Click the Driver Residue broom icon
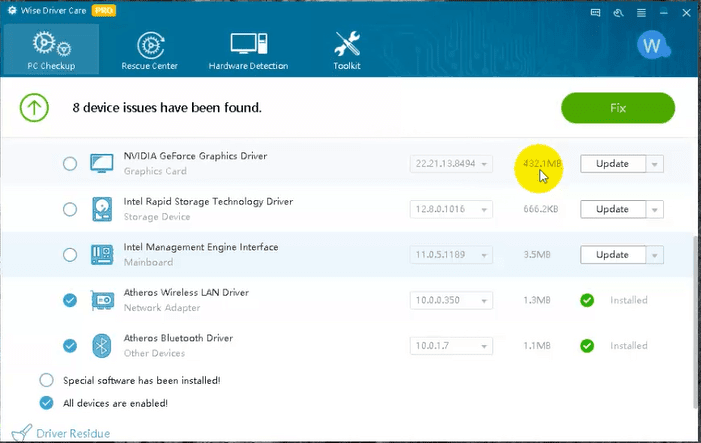This screenshot has width=701, height=443. (21, 433)
